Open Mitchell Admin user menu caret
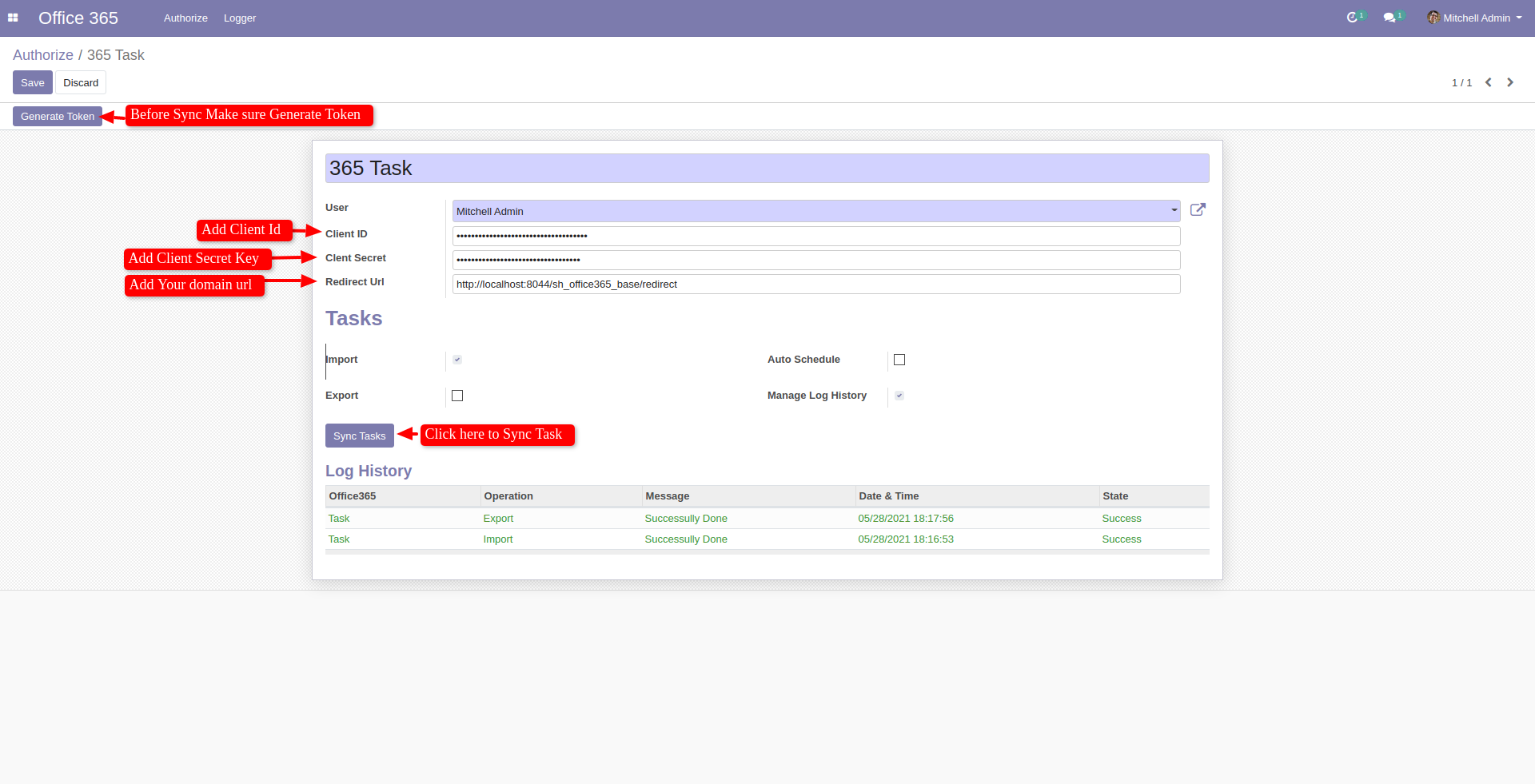1535x784 pixels. point(1519,18)
